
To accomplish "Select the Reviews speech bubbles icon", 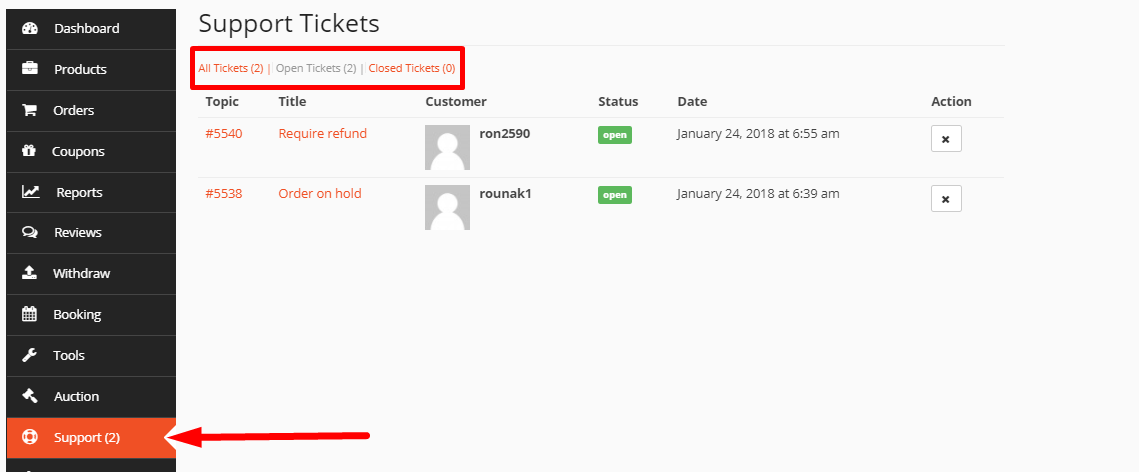I will coord(30,232).
